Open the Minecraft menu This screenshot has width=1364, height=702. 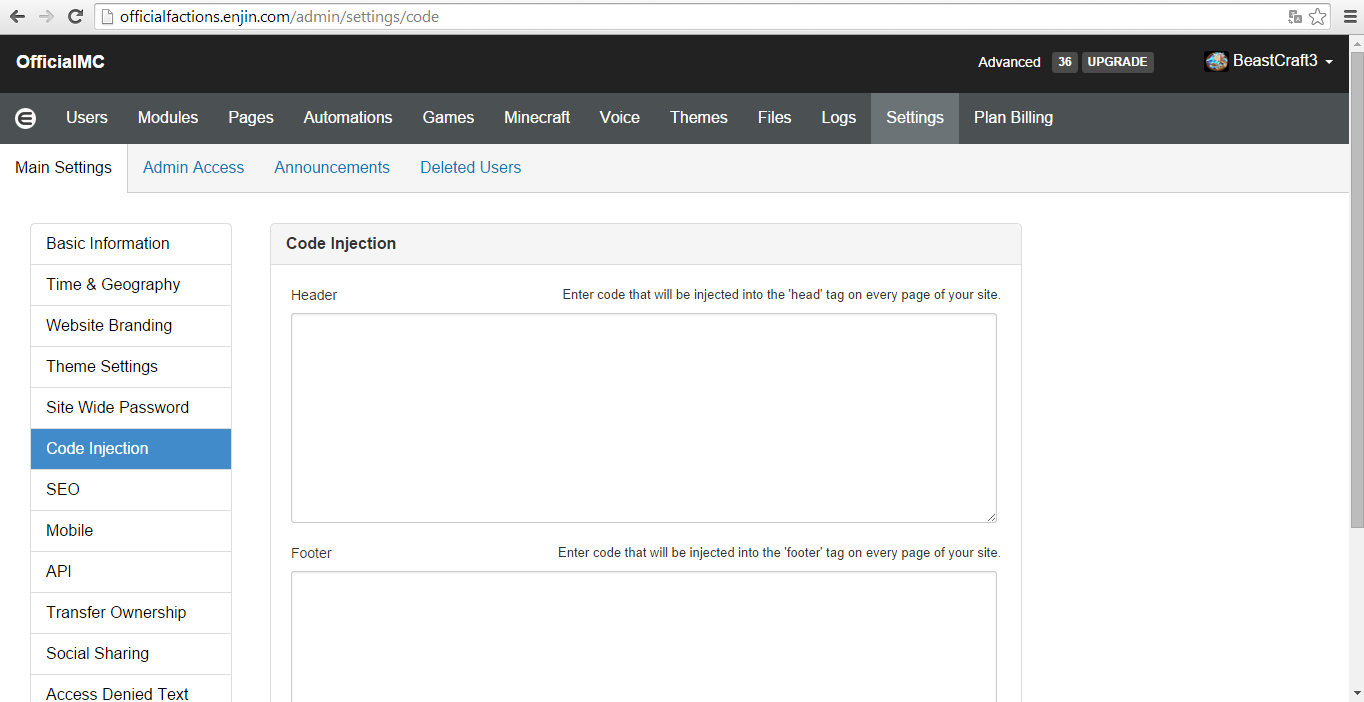(x=537, y=118)
